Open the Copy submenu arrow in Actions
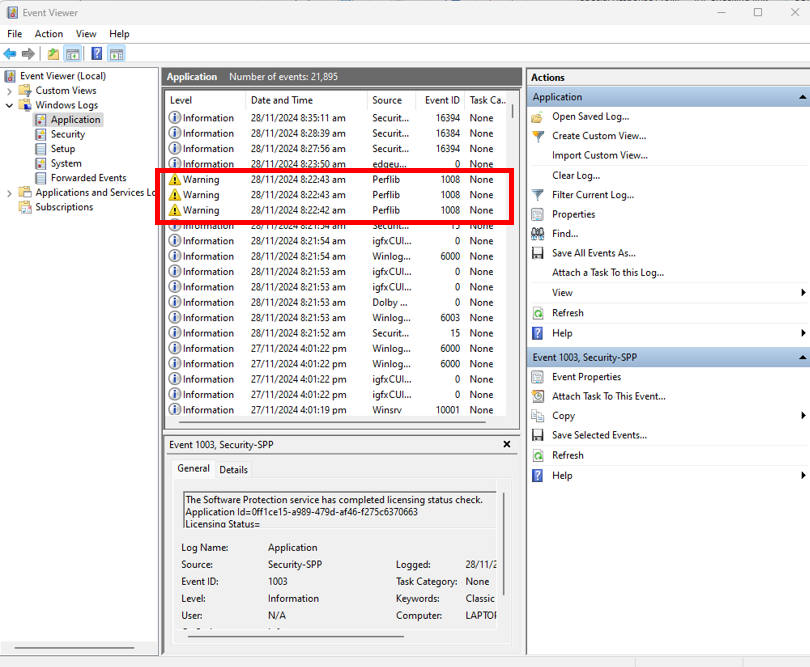810x667 pixels. pyautogui.click(x=803, y=415)
